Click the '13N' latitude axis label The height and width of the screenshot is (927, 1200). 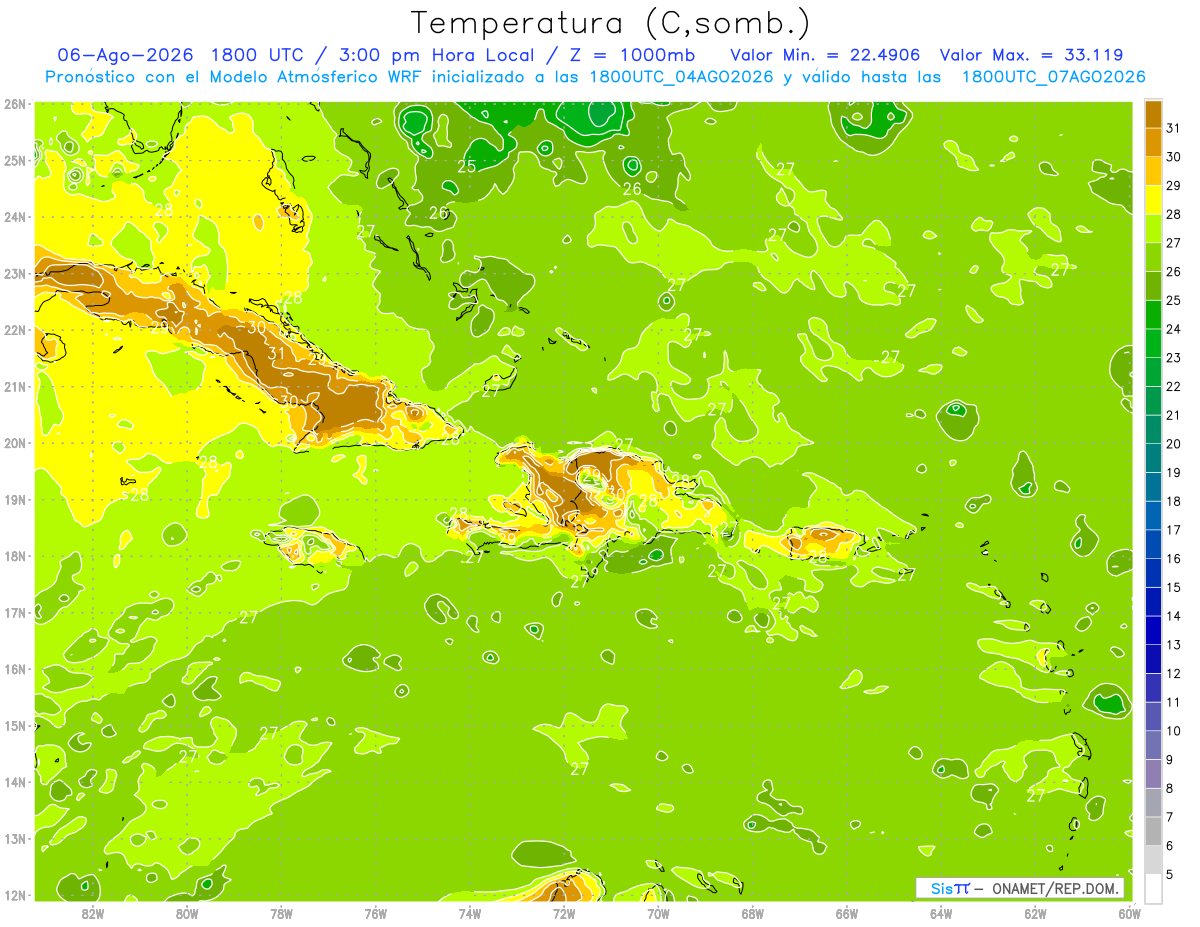[14, 839]
